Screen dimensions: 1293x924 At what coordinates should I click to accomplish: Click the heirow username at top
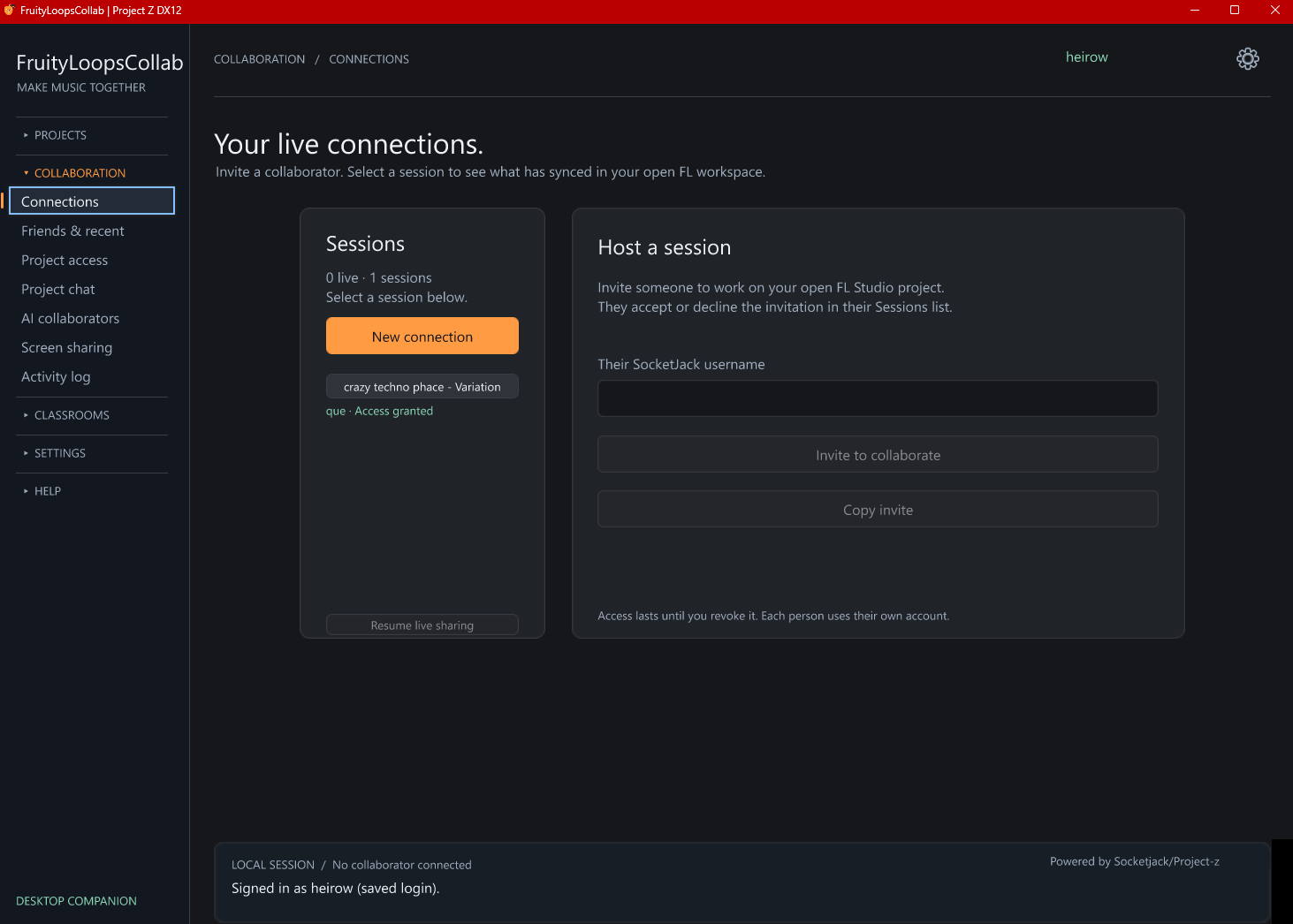[1086, 57]
